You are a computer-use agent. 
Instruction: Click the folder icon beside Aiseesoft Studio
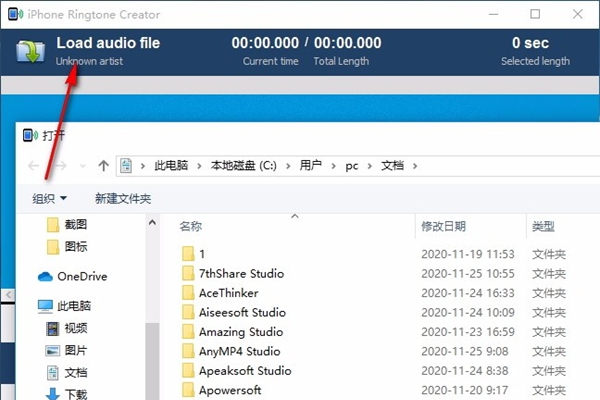pos(188,313)
